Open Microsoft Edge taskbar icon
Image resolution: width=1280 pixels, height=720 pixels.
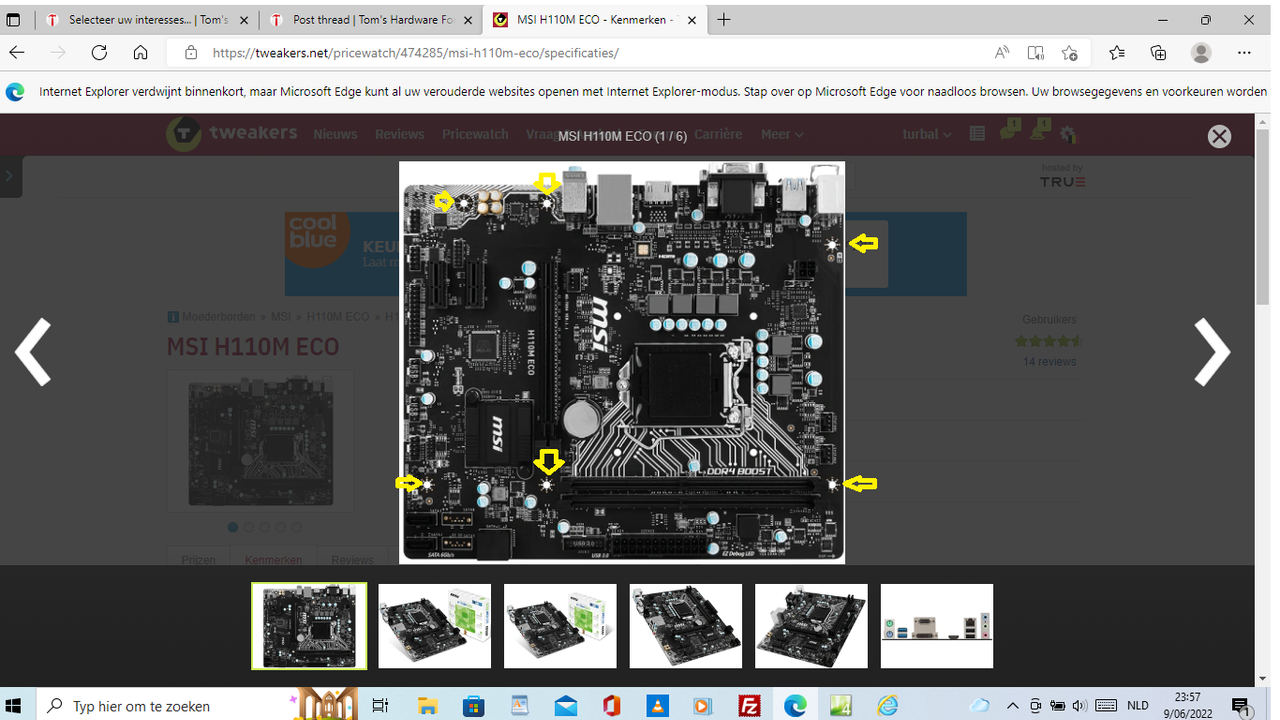795,706
